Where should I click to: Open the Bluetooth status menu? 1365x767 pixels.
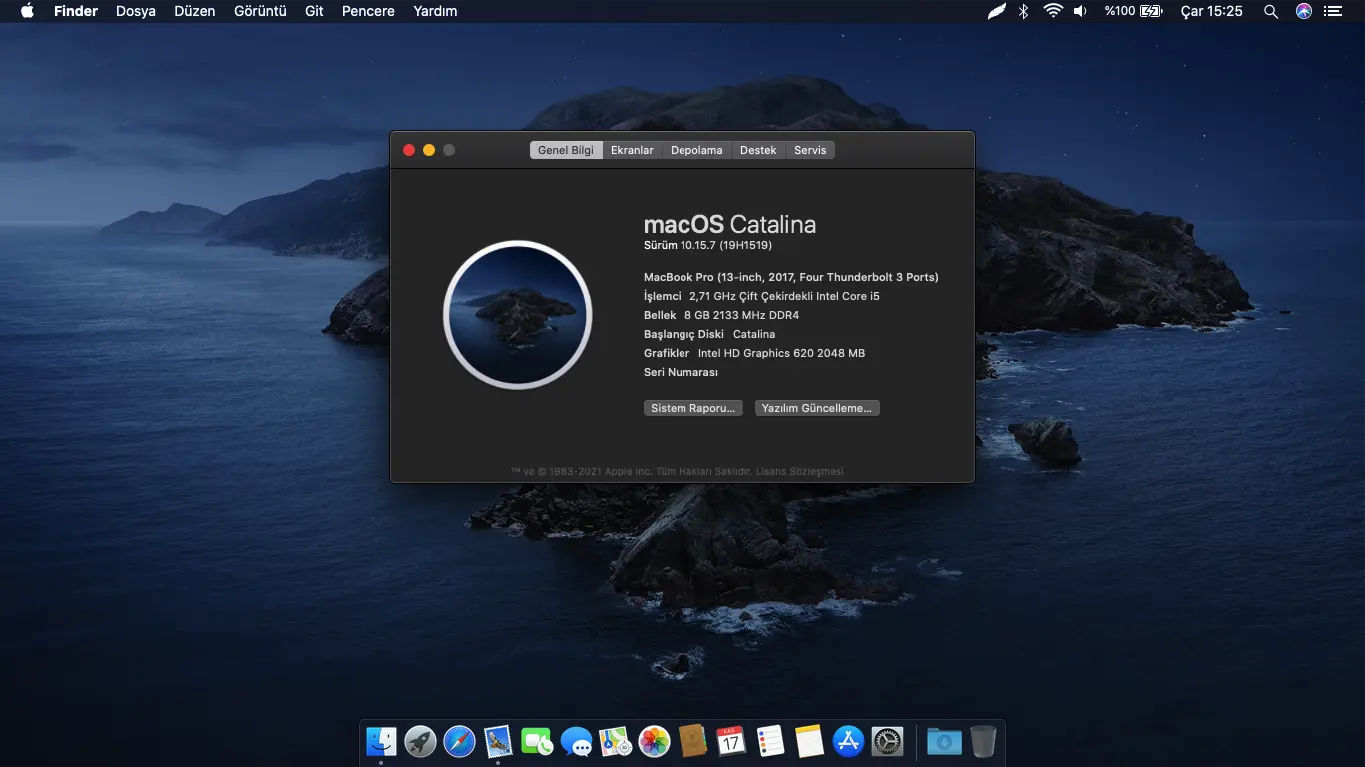click(1023, 11)
